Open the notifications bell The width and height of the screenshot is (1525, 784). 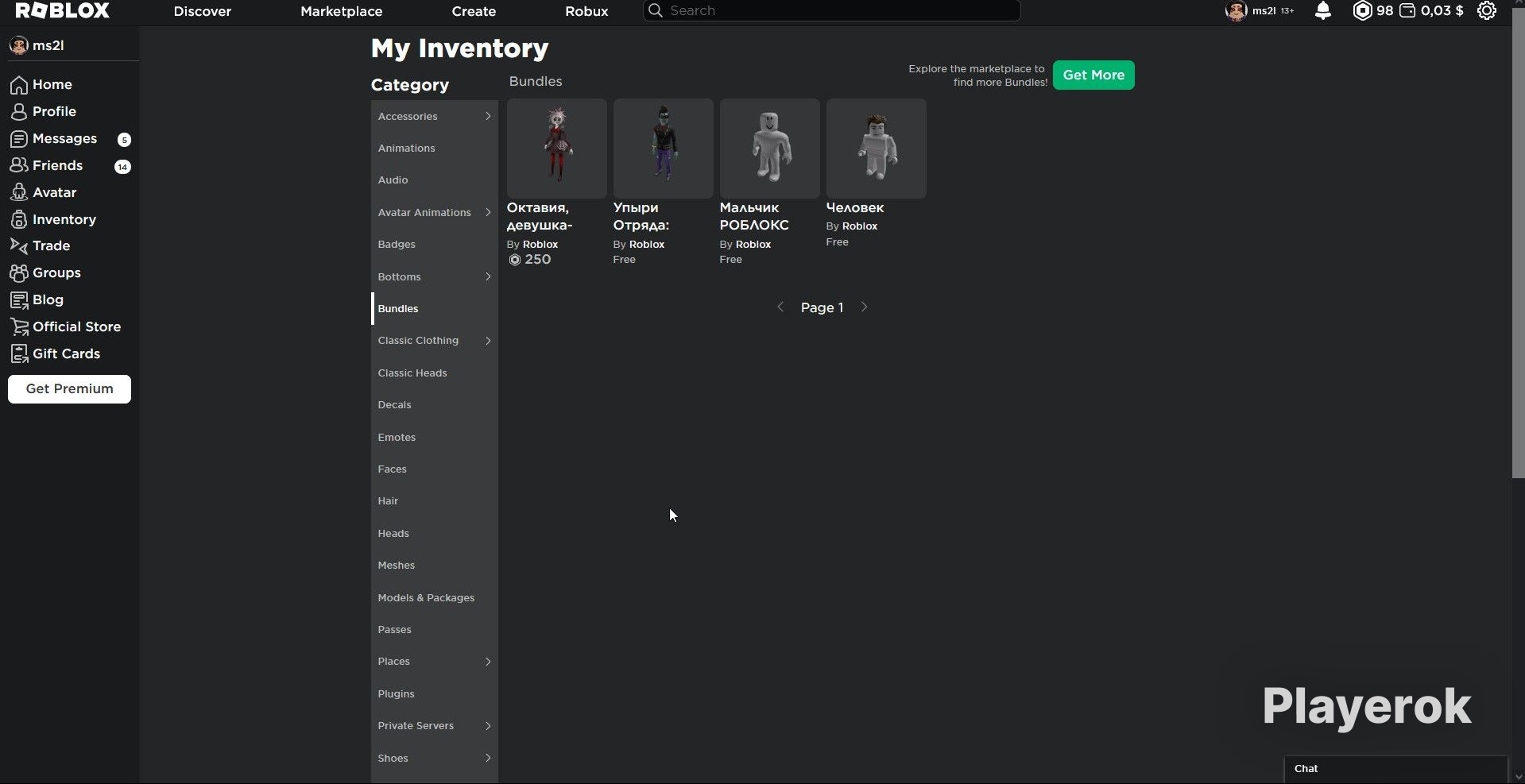tap(1323, 10)
